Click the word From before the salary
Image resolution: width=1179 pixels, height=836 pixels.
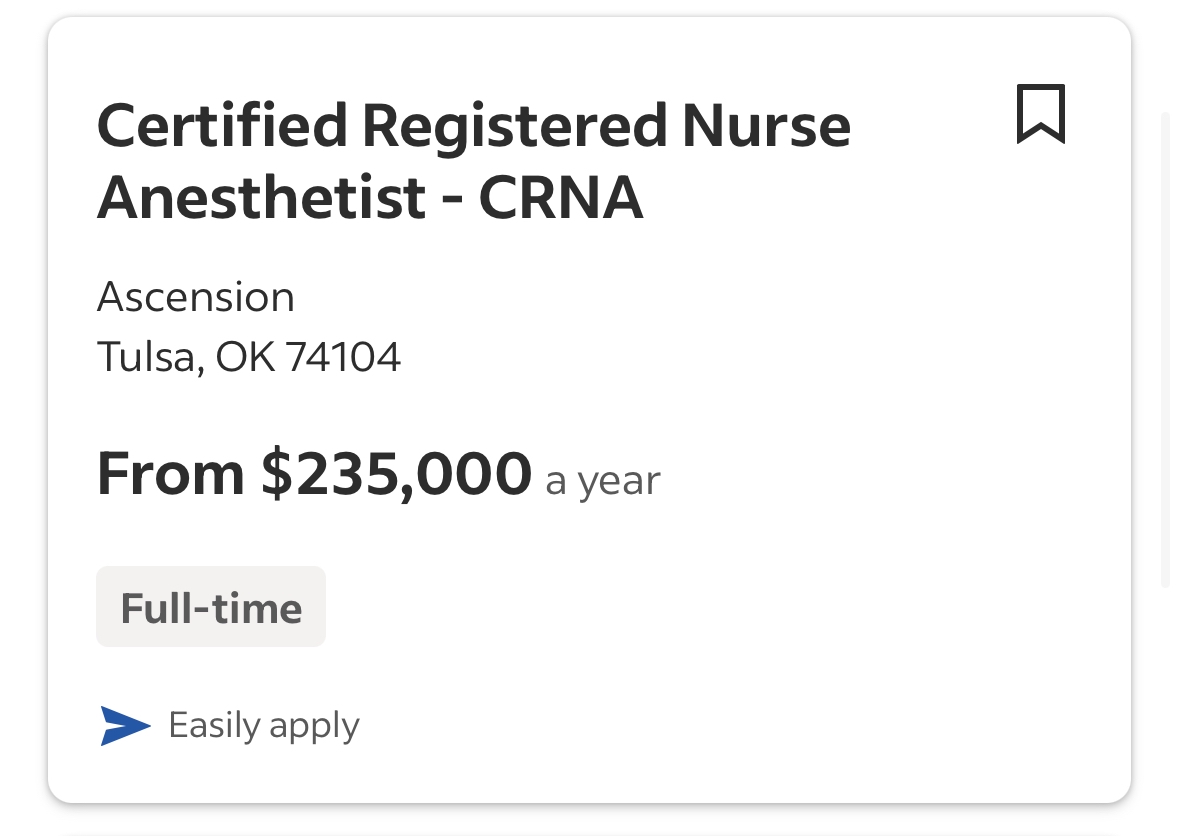point(171,474)
